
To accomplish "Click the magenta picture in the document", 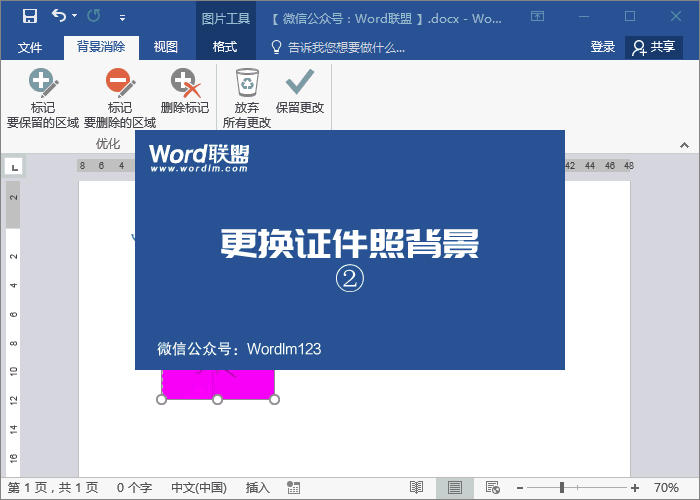I will pyautogui.click(x=218, y=384).
